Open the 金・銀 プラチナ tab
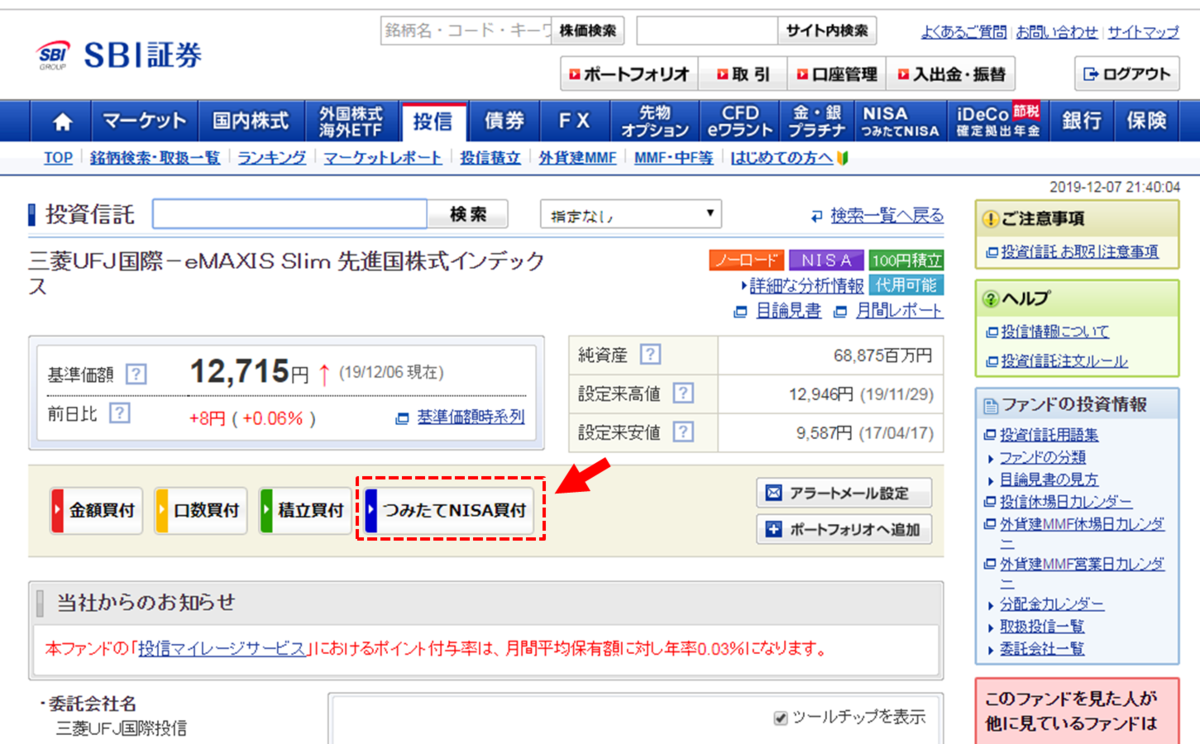Viewport: 1200px width, 744px height. (817, 122)
